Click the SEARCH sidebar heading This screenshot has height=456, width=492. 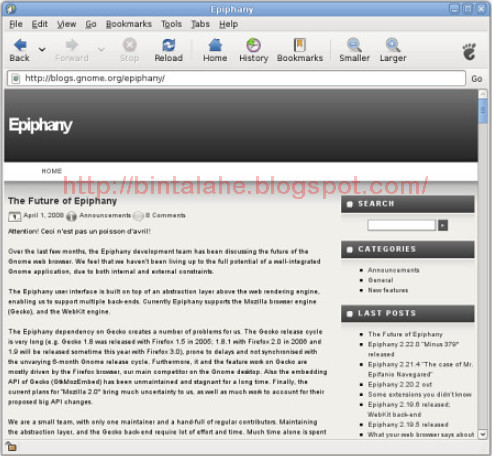click(x=408, y=204)
